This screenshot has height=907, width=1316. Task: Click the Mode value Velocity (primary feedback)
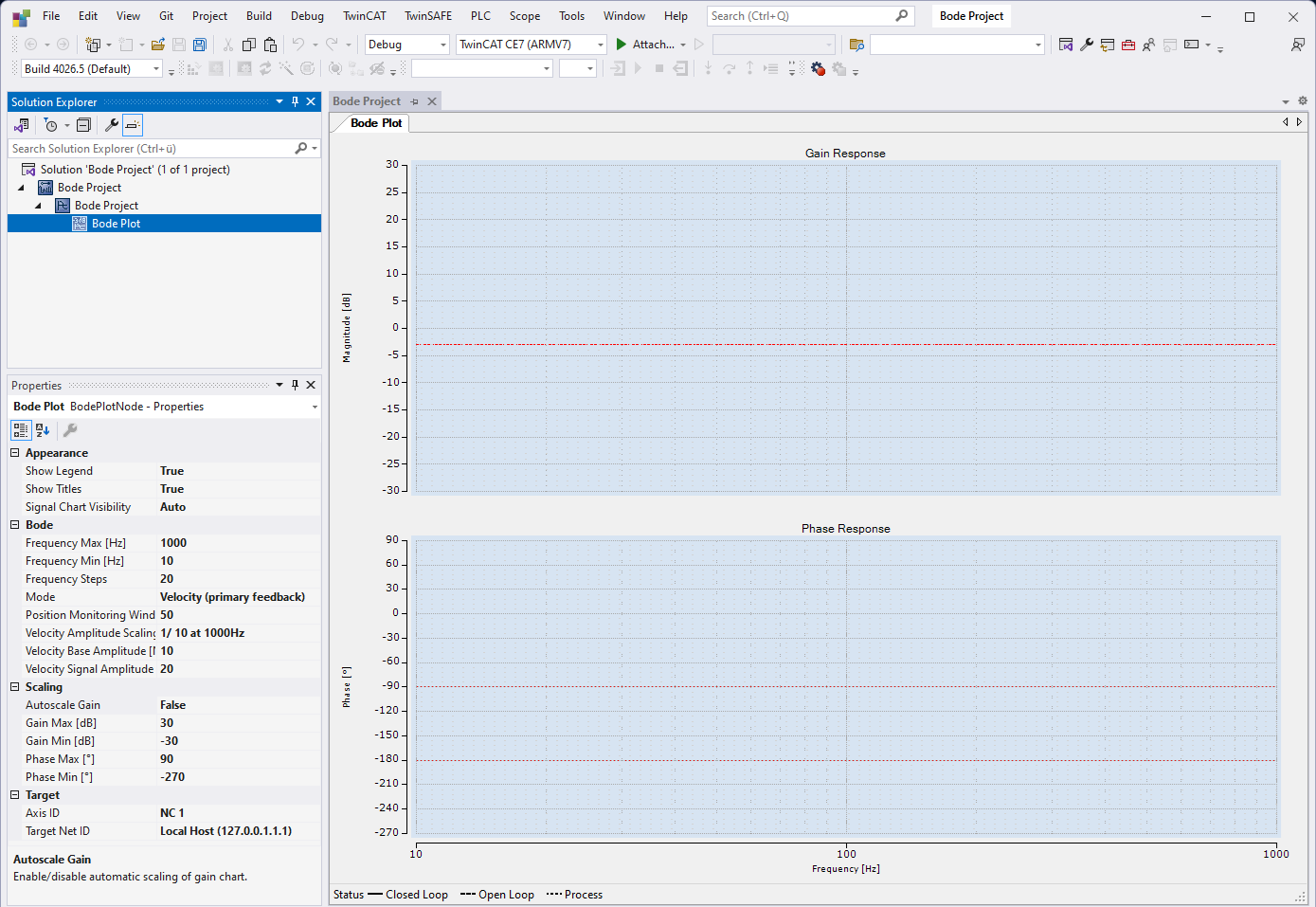[x=239, y=597]
